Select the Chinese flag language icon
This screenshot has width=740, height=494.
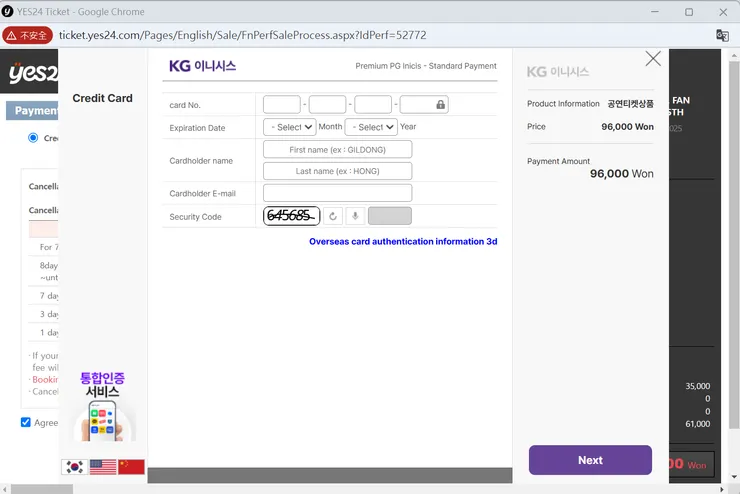coord(131,467)
